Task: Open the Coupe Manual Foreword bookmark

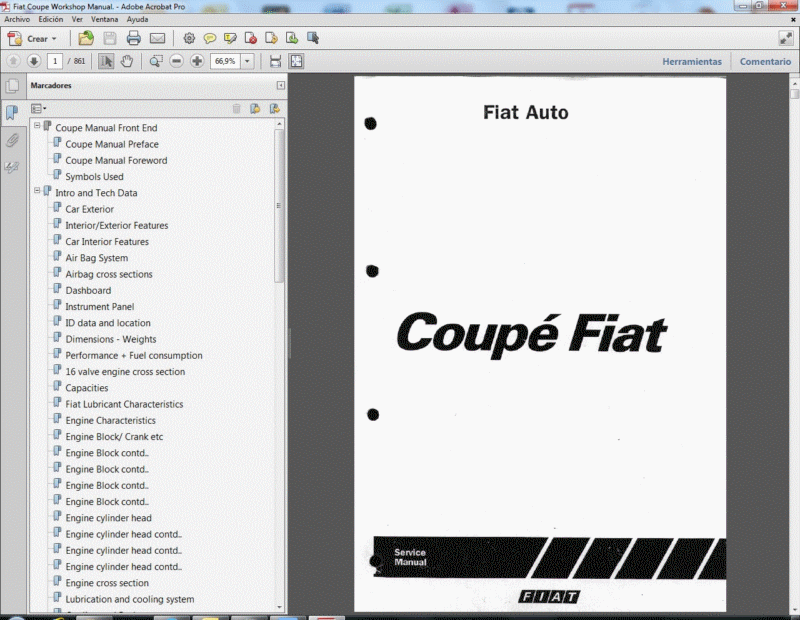Action: pyautogui.click(x=116, y=161)
